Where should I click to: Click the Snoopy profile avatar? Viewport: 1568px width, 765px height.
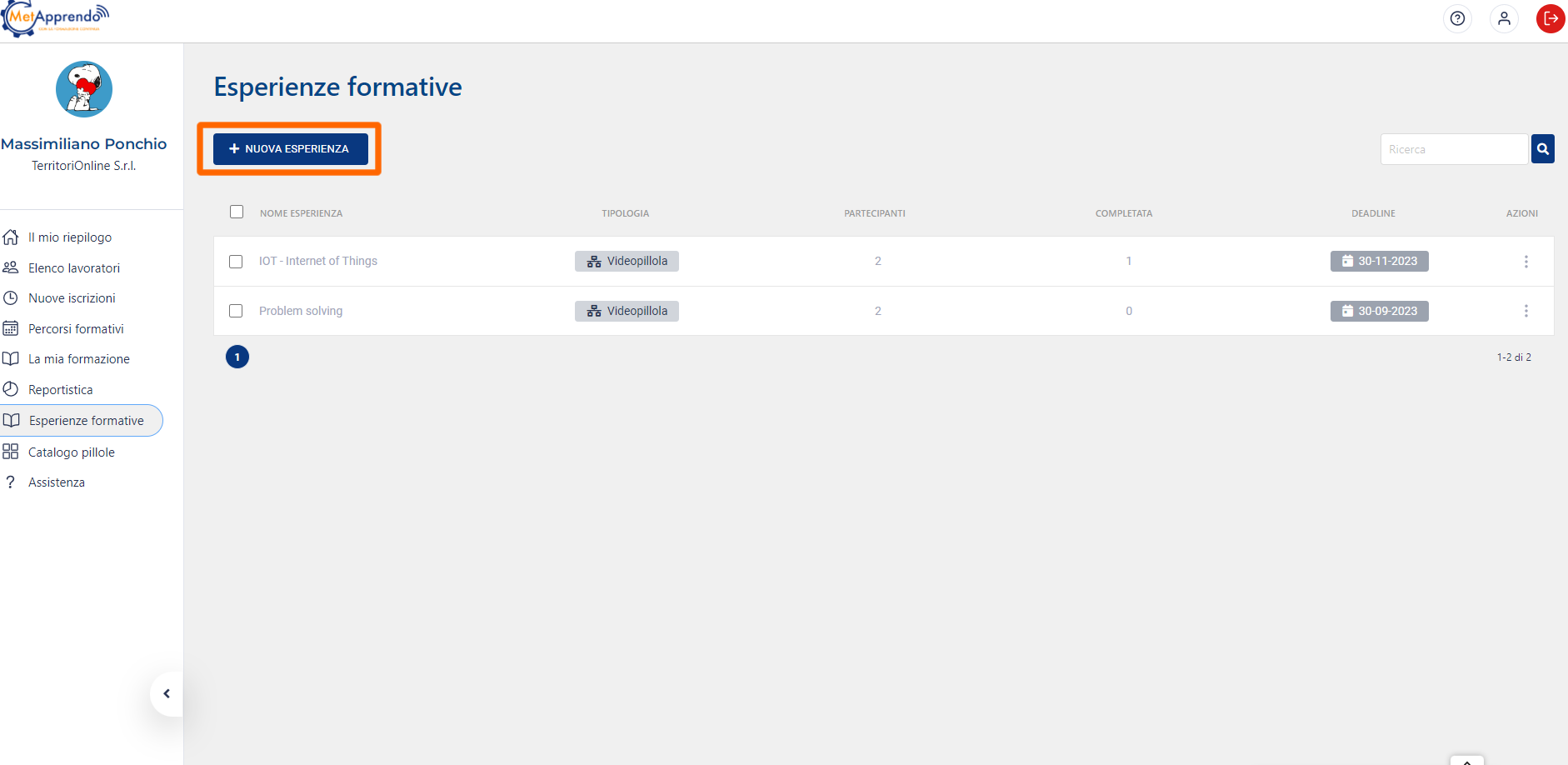pyautogui.click(x=84, y=89)
